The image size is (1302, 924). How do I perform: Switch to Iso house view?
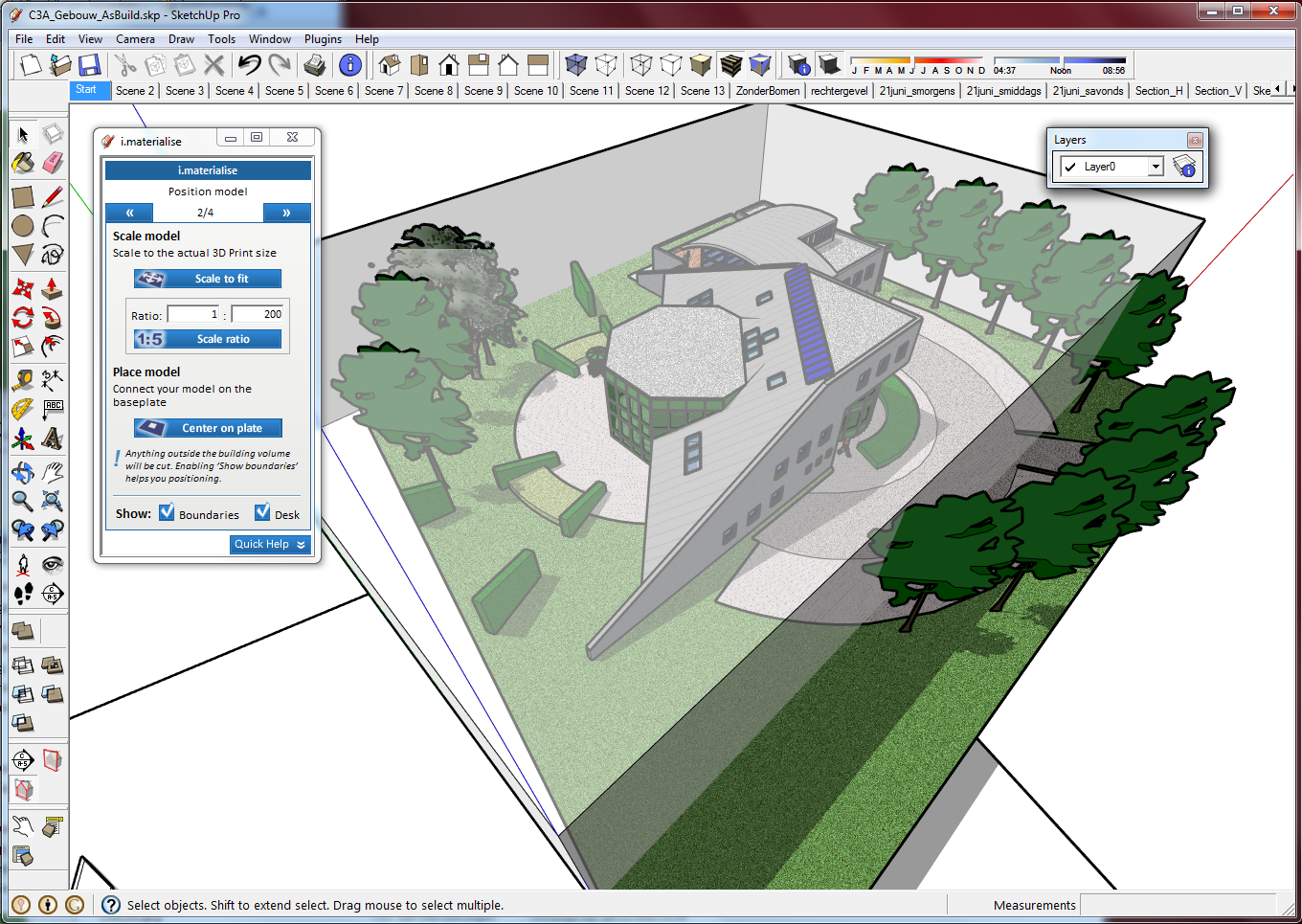(x=390, y=65)
